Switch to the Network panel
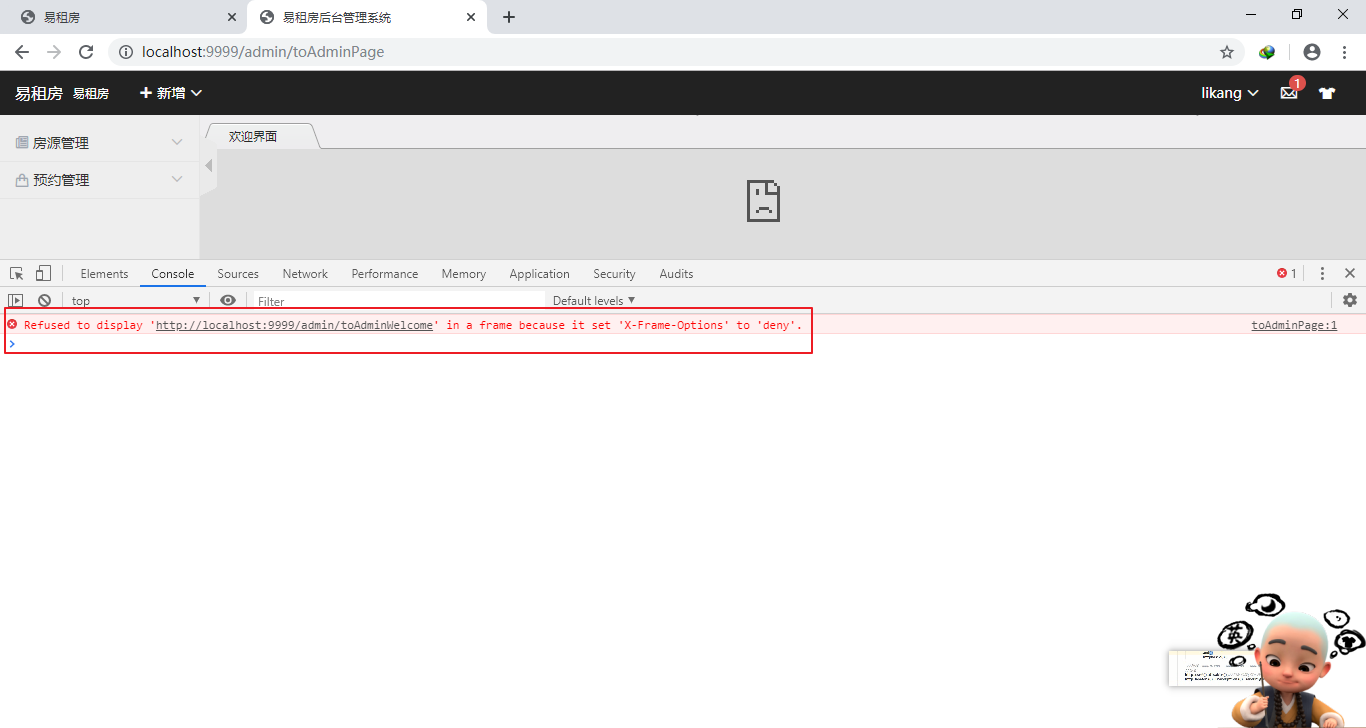1366x728 pixels. (x=304, y=273)
